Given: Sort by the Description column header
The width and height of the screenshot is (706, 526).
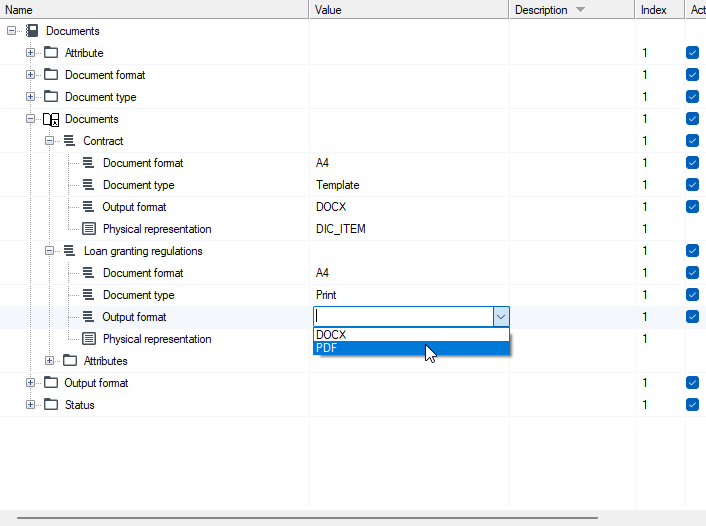Looking at the screenshot, I should pyautogui.click(x=572, y=9).
